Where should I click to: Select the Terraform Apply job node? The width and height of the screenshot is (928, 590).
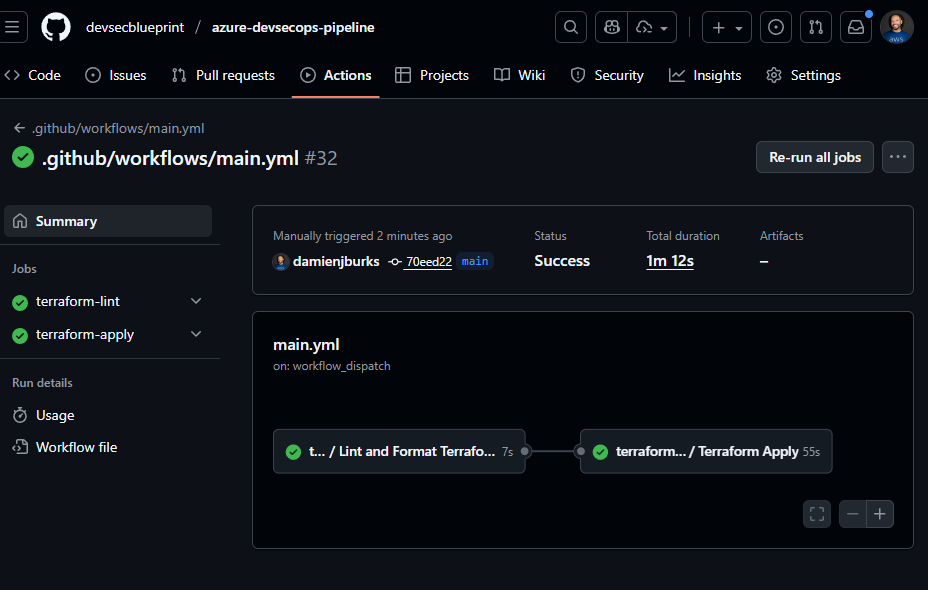706,451
